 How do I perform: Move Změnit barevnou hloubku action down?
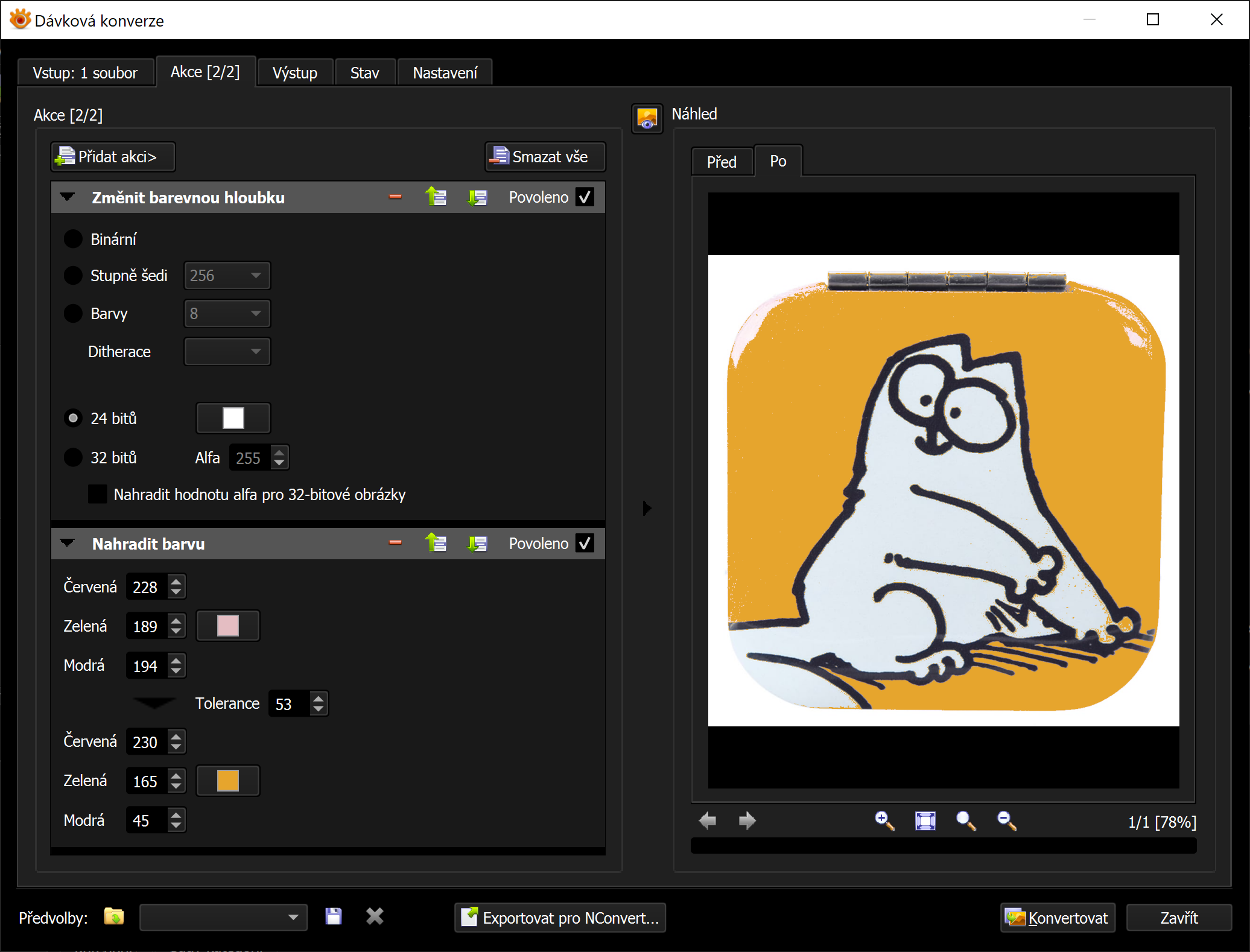coord(477,197)
